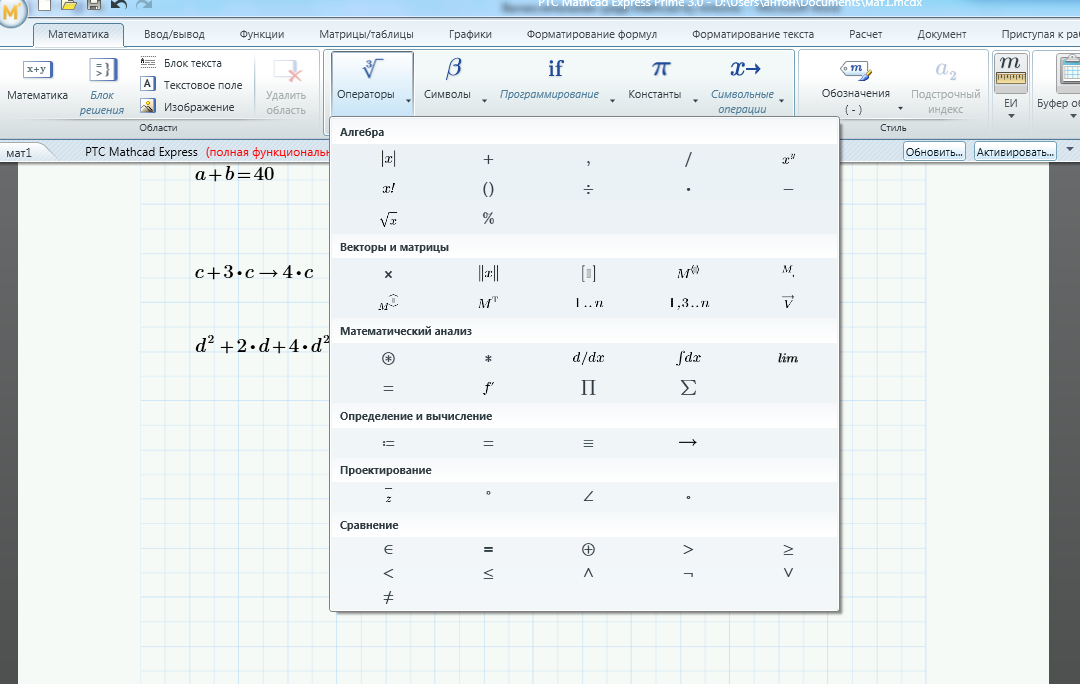Switch to the Ввод/вывод ribbon tab
This screenshot has height=684, width=1080.
(x=174, y=34)
